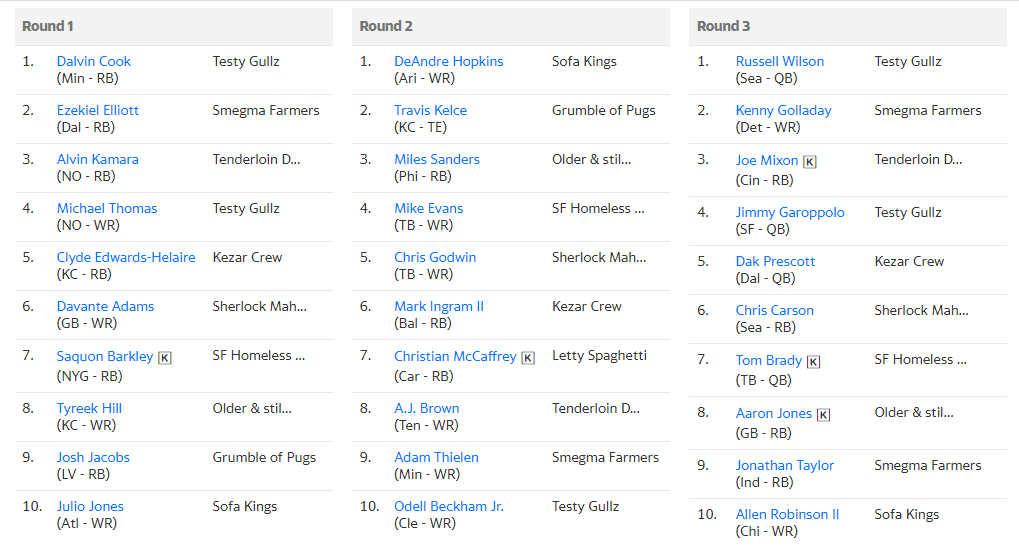Click Odell Beckham Jr. in Round 2

click(449, 506)
